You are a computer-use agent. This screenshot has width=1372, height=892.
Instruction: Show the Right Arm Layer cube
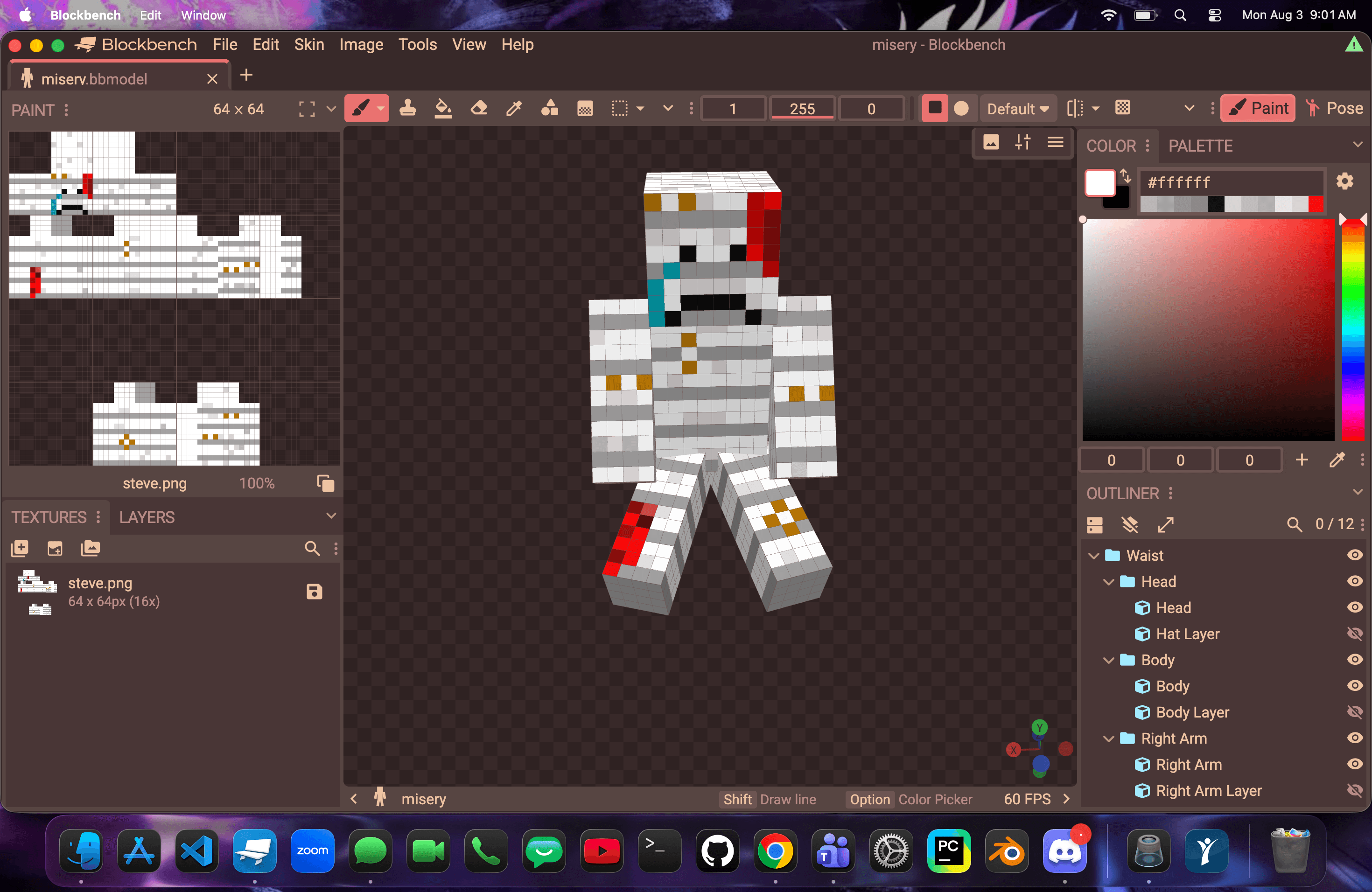1355,790
